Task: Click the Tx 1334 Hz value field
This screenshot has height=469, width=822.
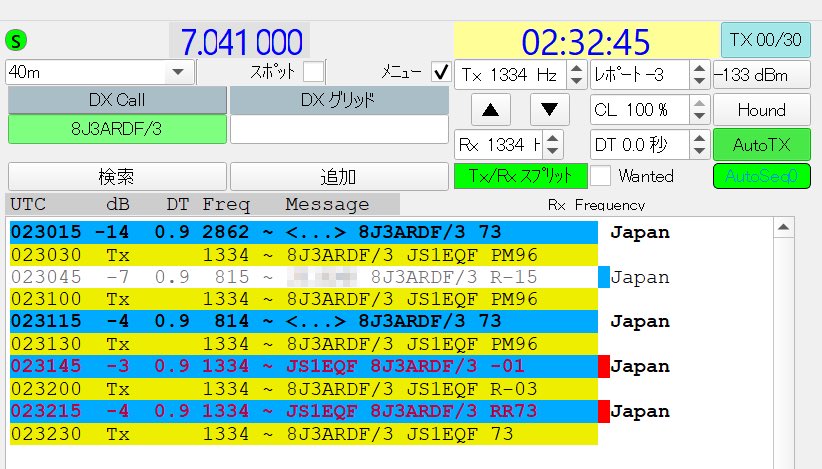Action: coord(511,75)
